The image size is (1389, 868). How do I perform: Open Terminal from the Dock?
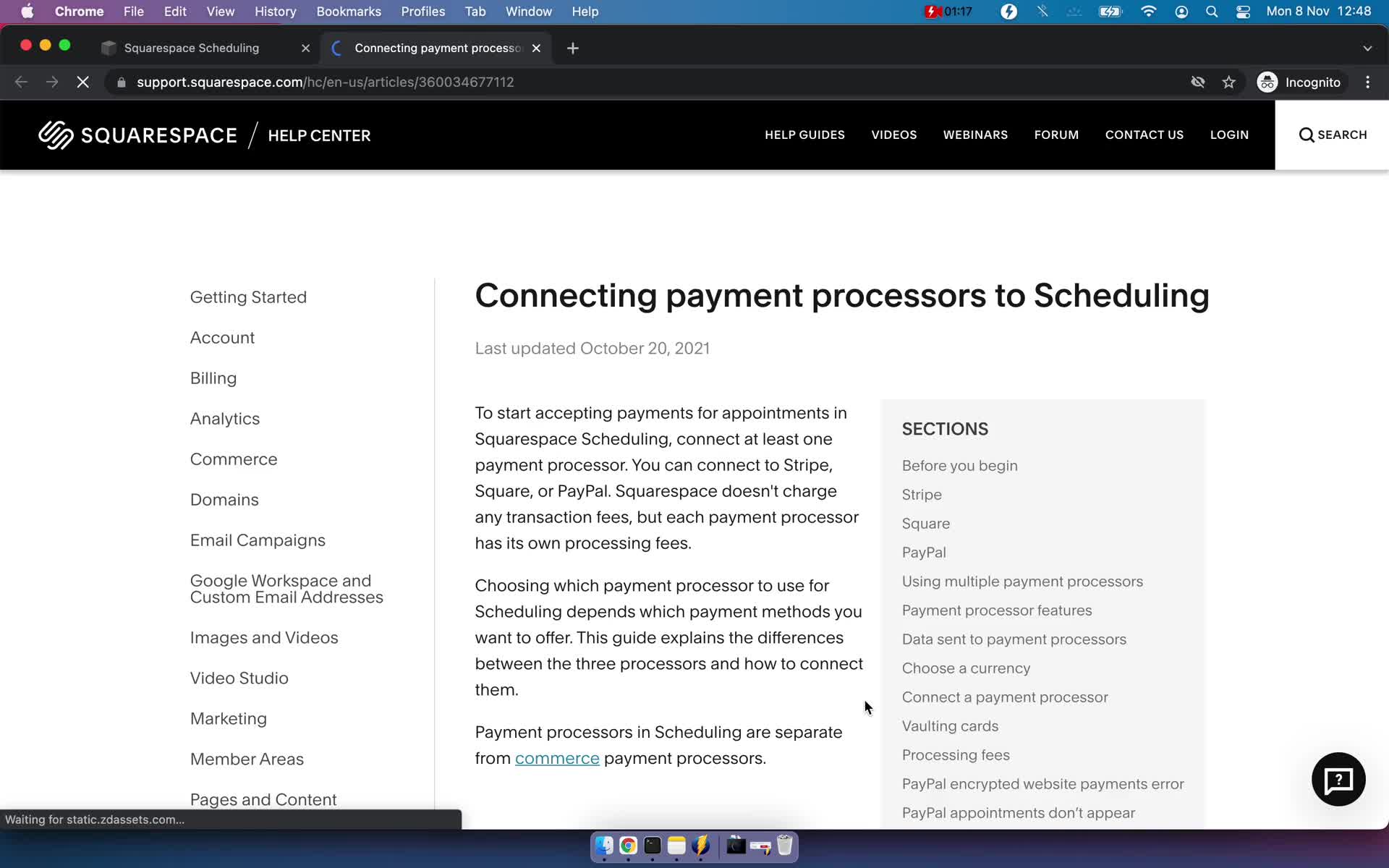click(653, 846)
